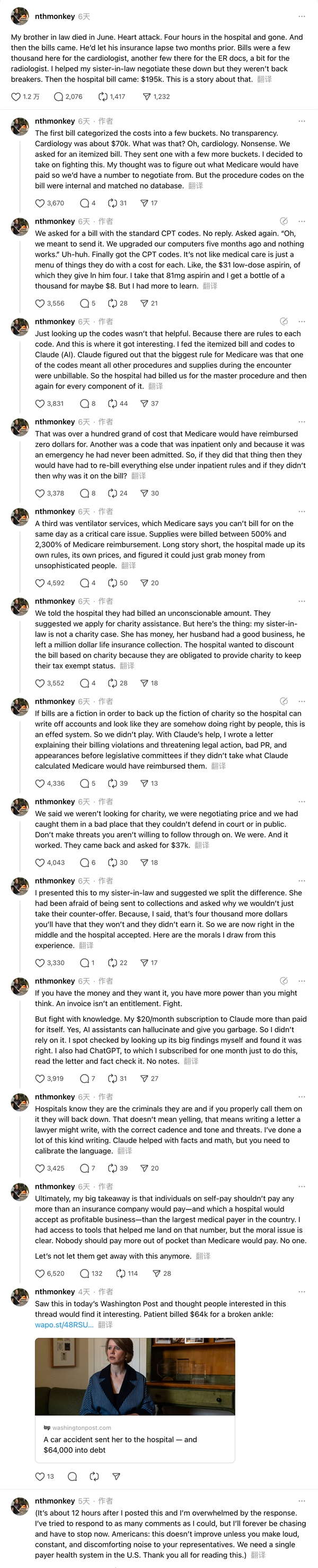Screen dimensions: 318x1568
Task: Repost the post showing 1,417 reposts
Action: [103, 97]
